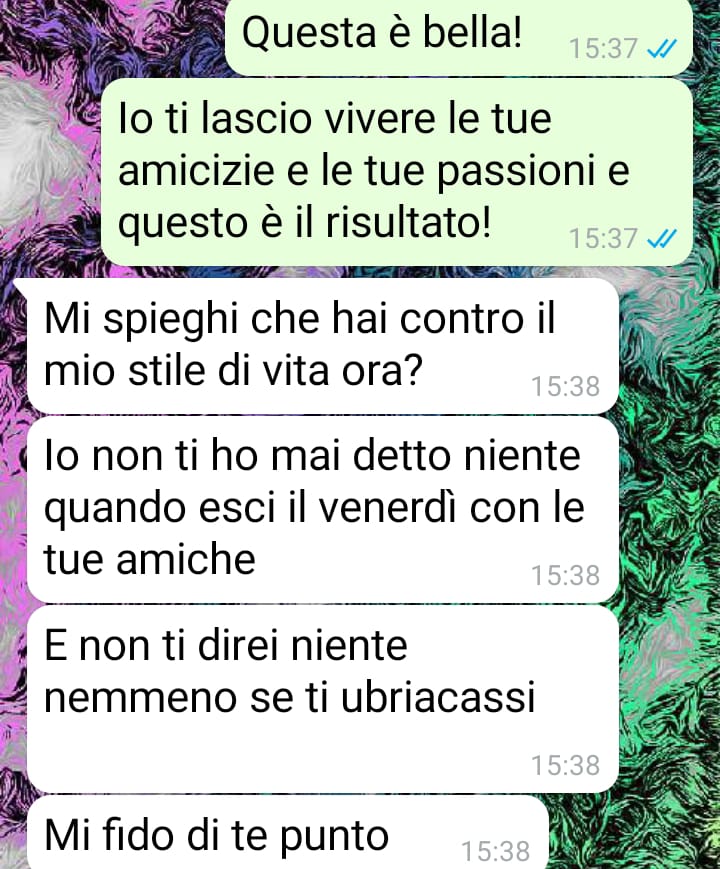Select the 'E non ti direi niente' message
This screenshot has height=869, width=720.
(323, 699)
